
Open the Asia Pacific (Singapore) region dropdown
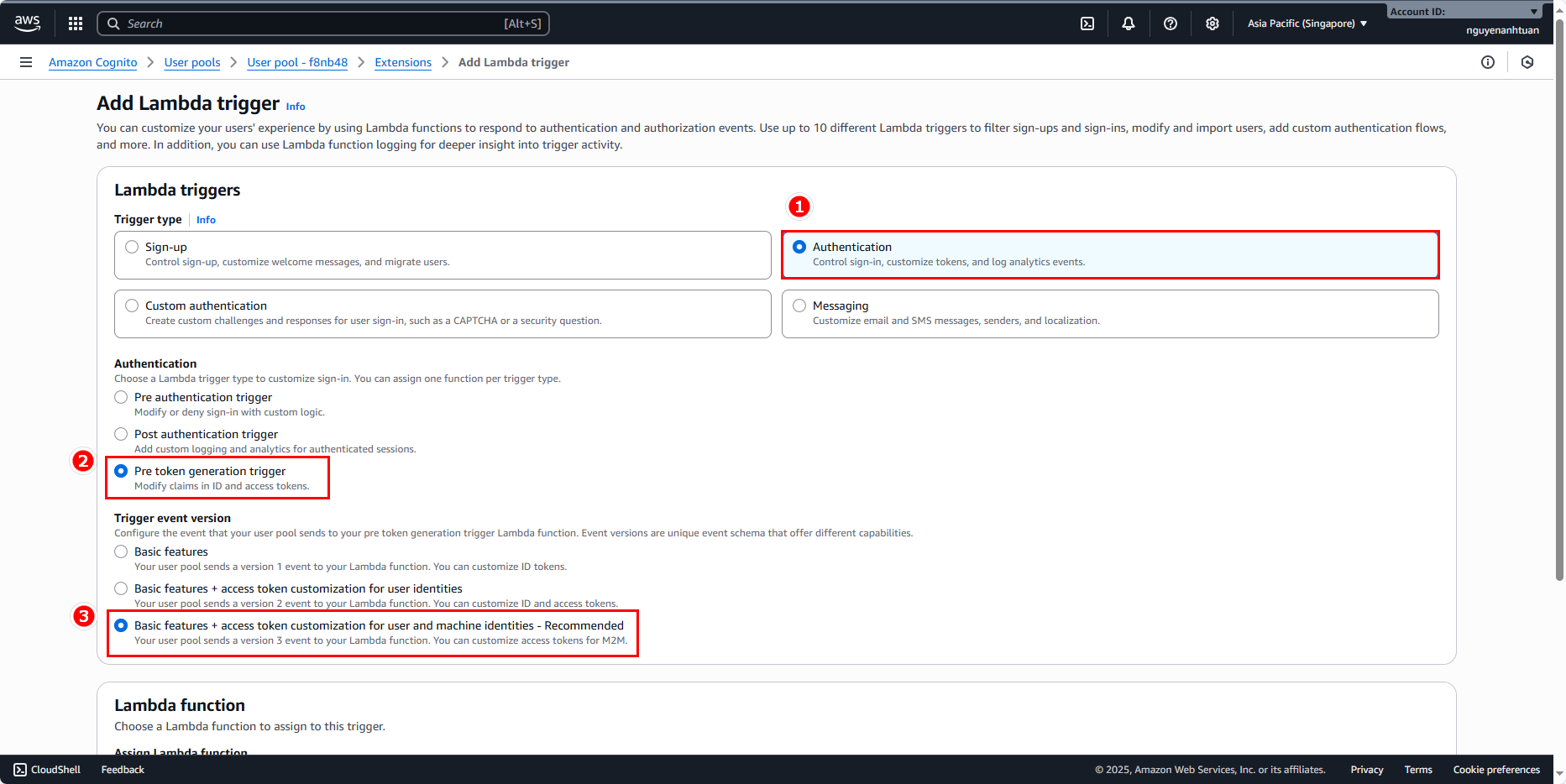[1307, 24]
